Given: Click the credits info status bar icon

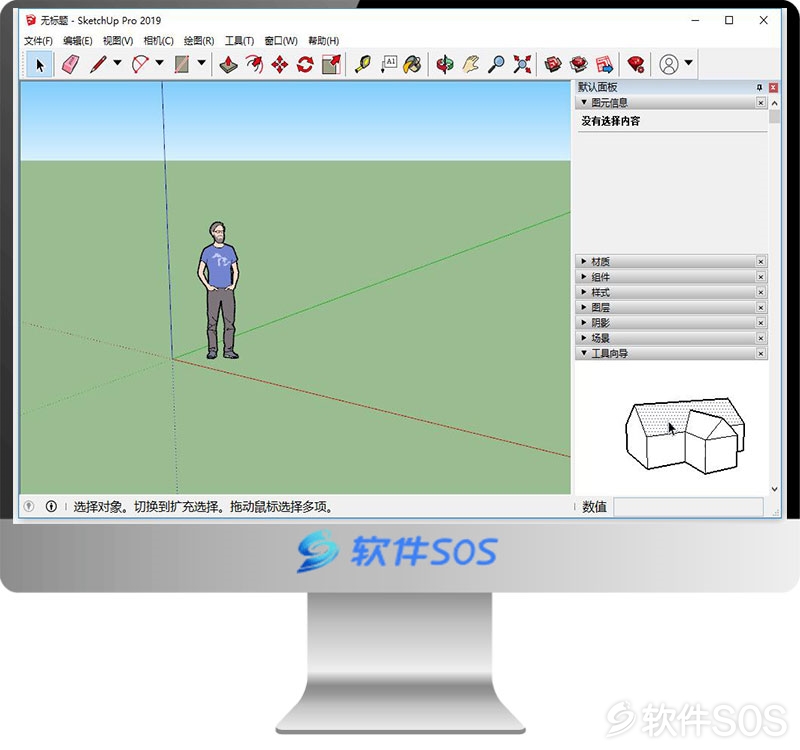Looking at the screenshot, I should [x=51, y=506].
